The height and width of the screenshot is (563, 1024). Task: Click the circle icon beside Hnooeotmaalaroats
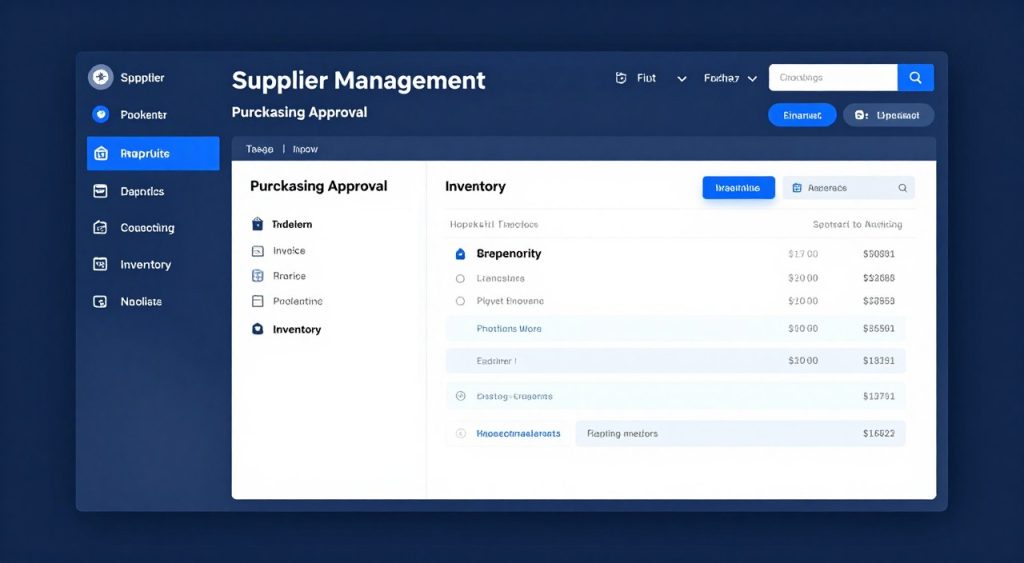(460, 433)
